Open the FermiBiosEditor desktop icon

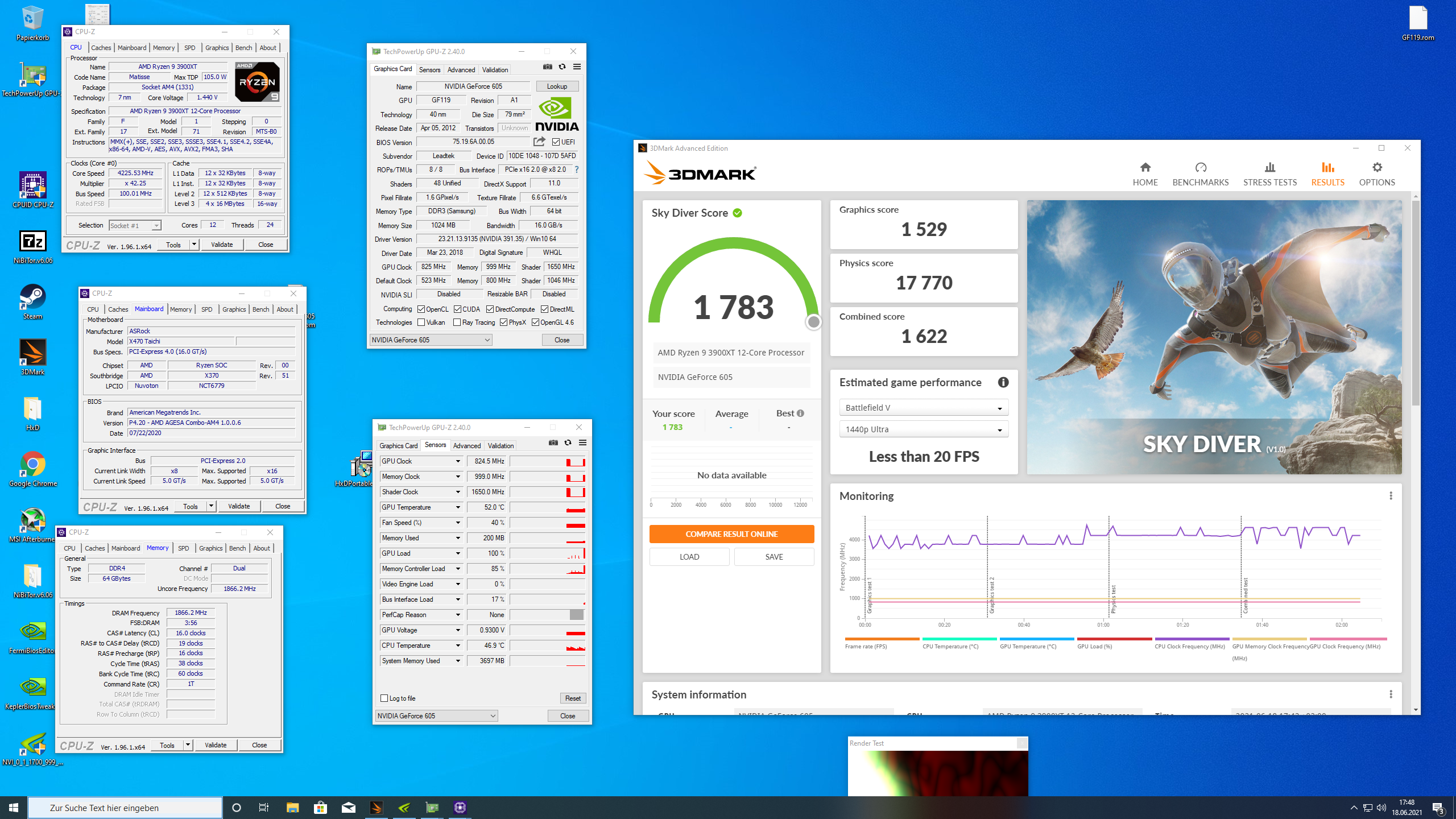(32, 636)
